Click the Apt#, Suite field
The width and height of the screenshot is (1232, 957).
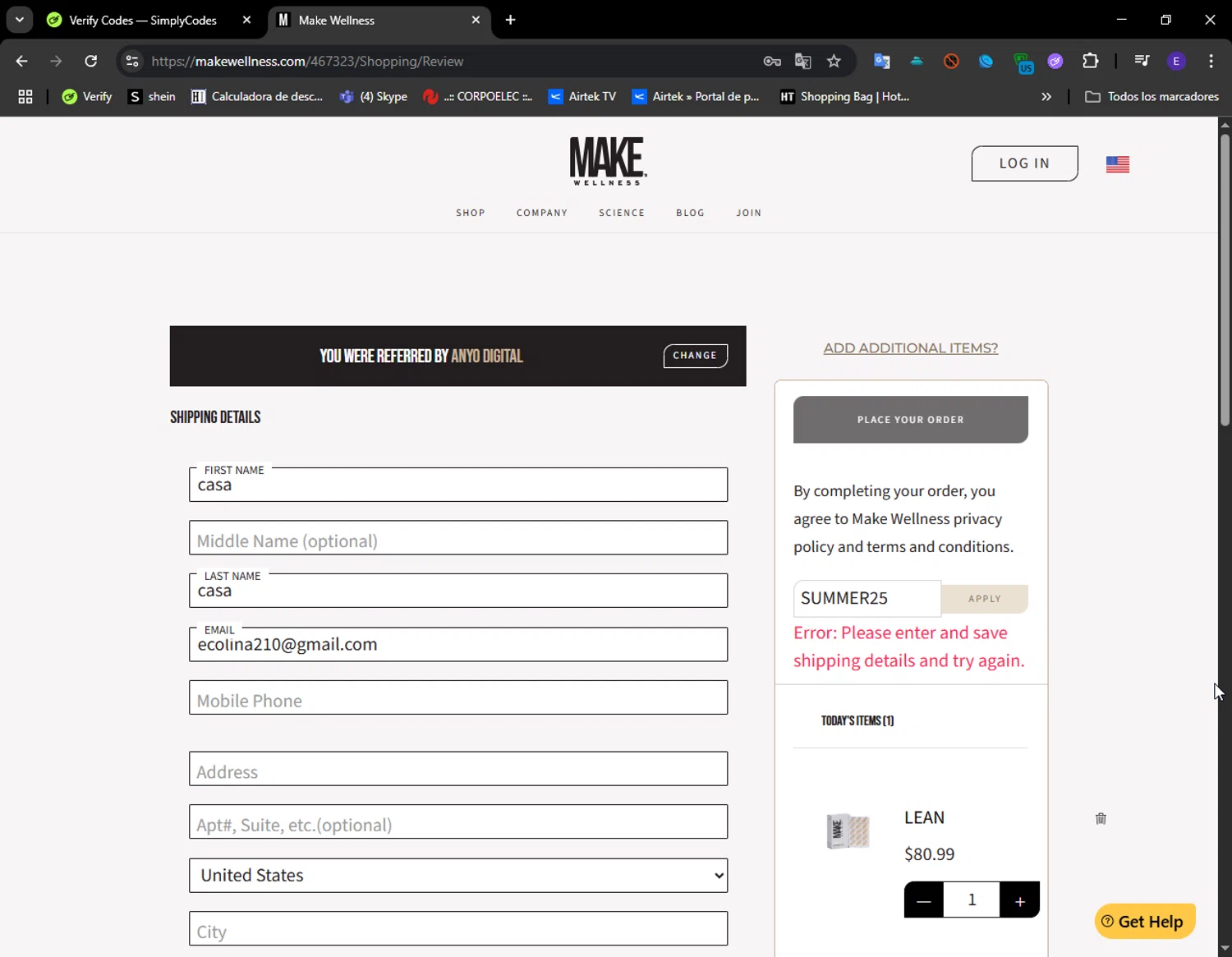click(458, 822)
